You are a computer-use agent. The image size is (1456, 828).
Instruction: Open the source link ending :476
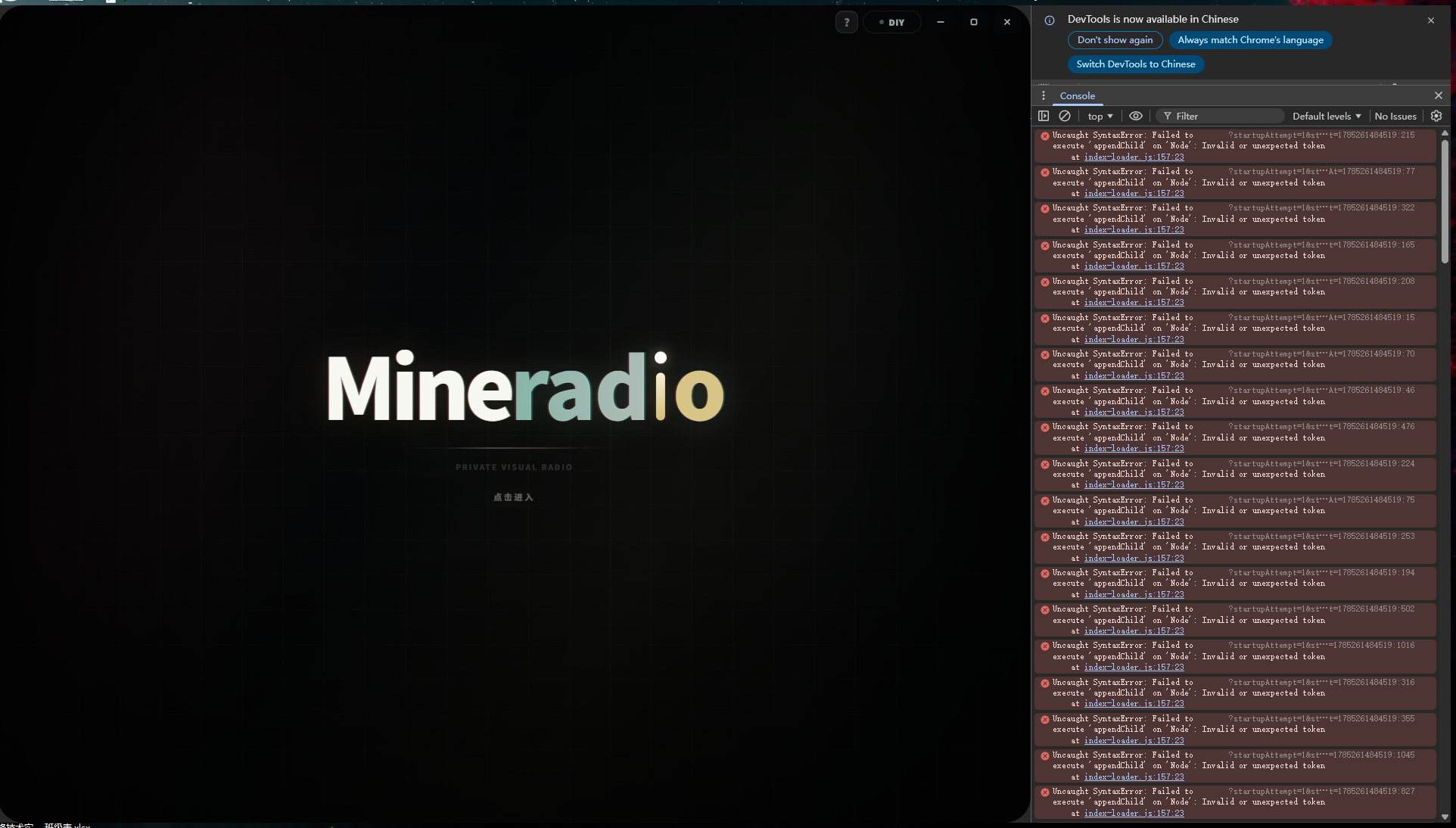1321,427
